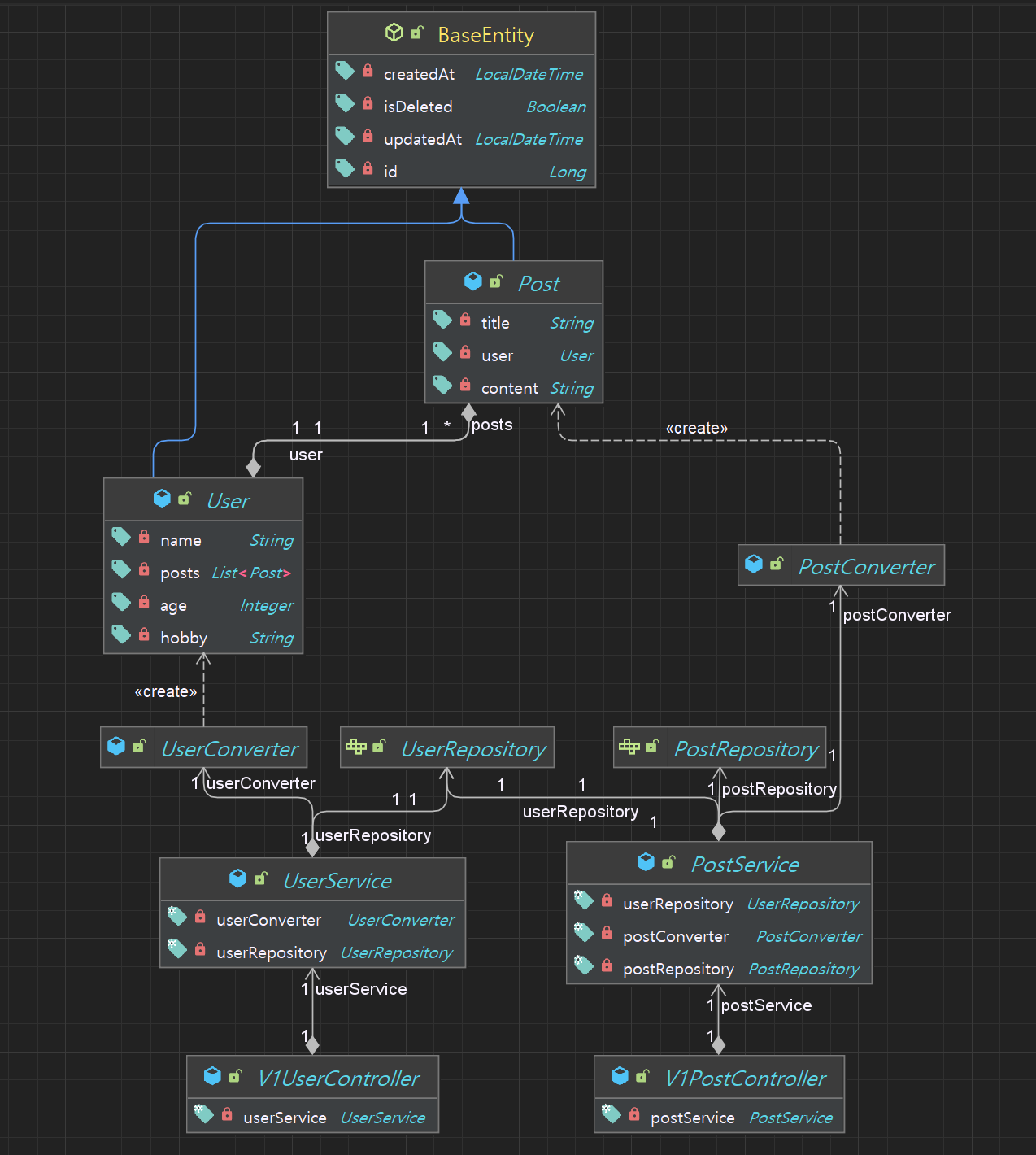
Task: Click the tag icon next to createdAt field
Action: pyautogui.click(x=345, y=71)
